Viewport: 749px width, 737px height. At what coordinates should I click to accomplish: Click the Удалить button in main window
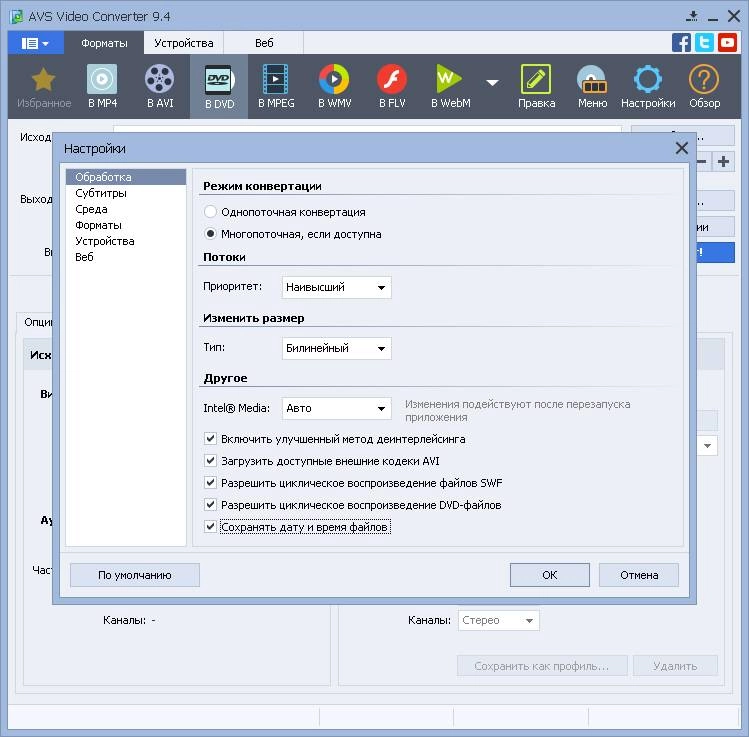[x=675, y=666]
